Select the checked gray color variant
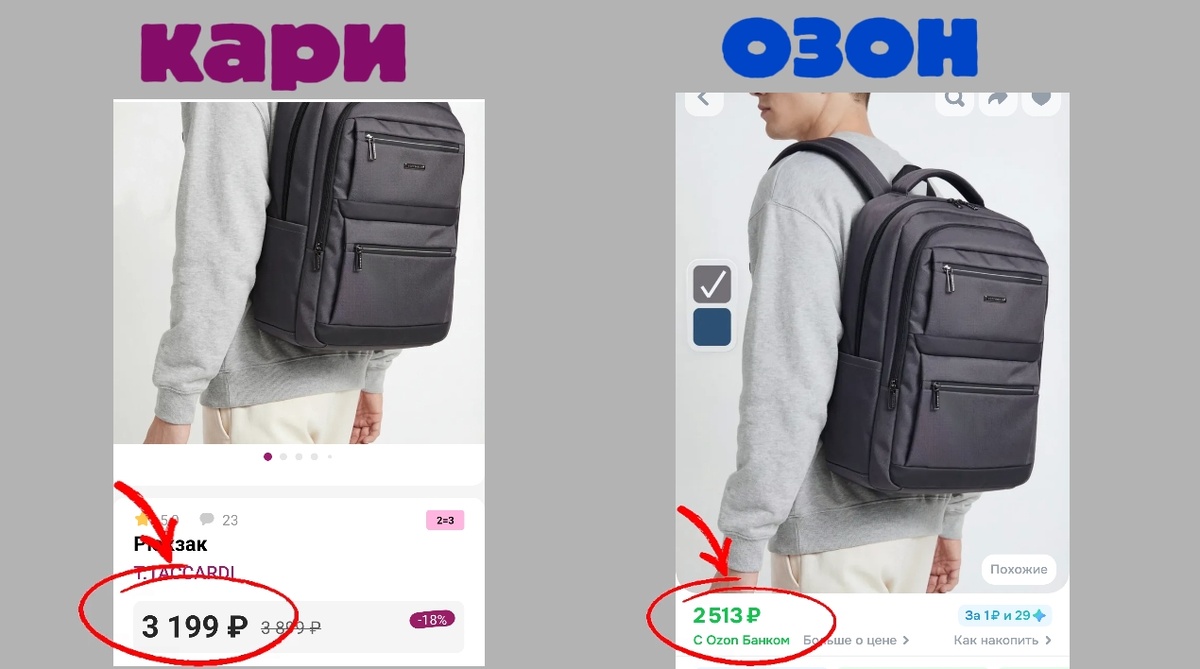The height and width of the screenshot is (669, 1200). 712,284
